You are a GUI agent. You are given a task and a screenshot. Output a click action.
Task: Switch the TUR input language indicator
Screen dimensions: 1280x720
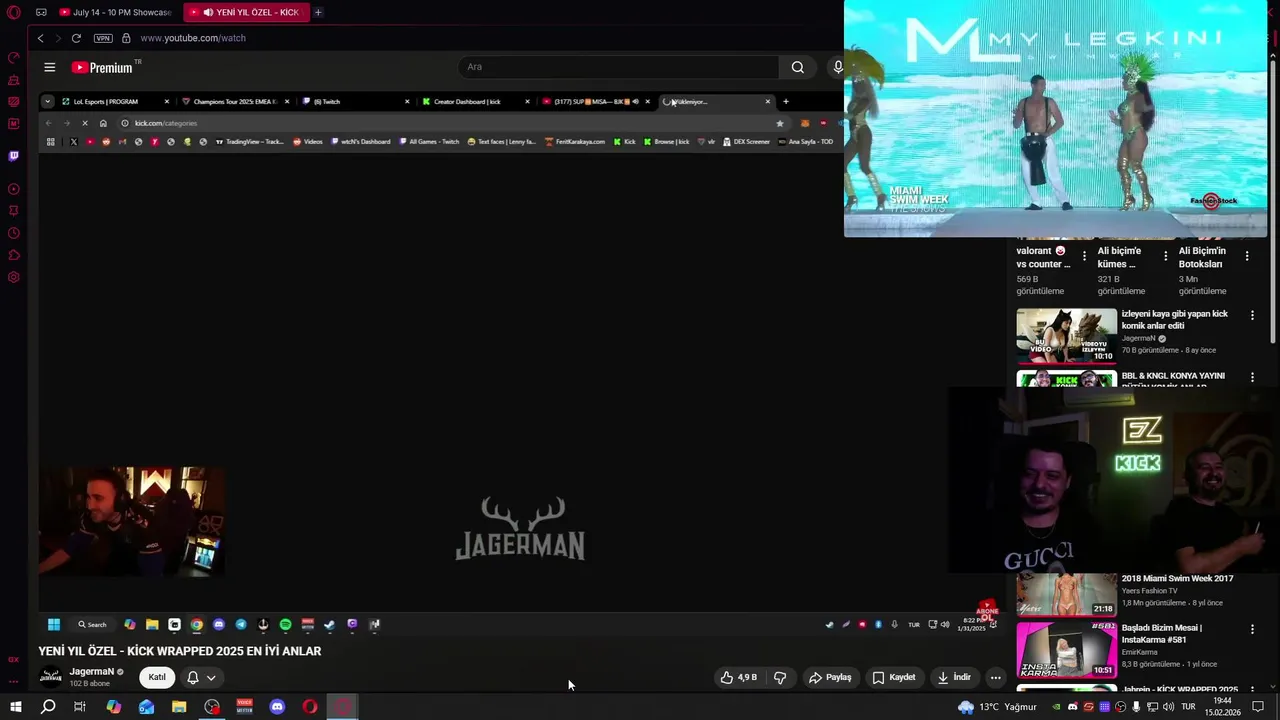pyautogui.click(x=1189, y=707)
